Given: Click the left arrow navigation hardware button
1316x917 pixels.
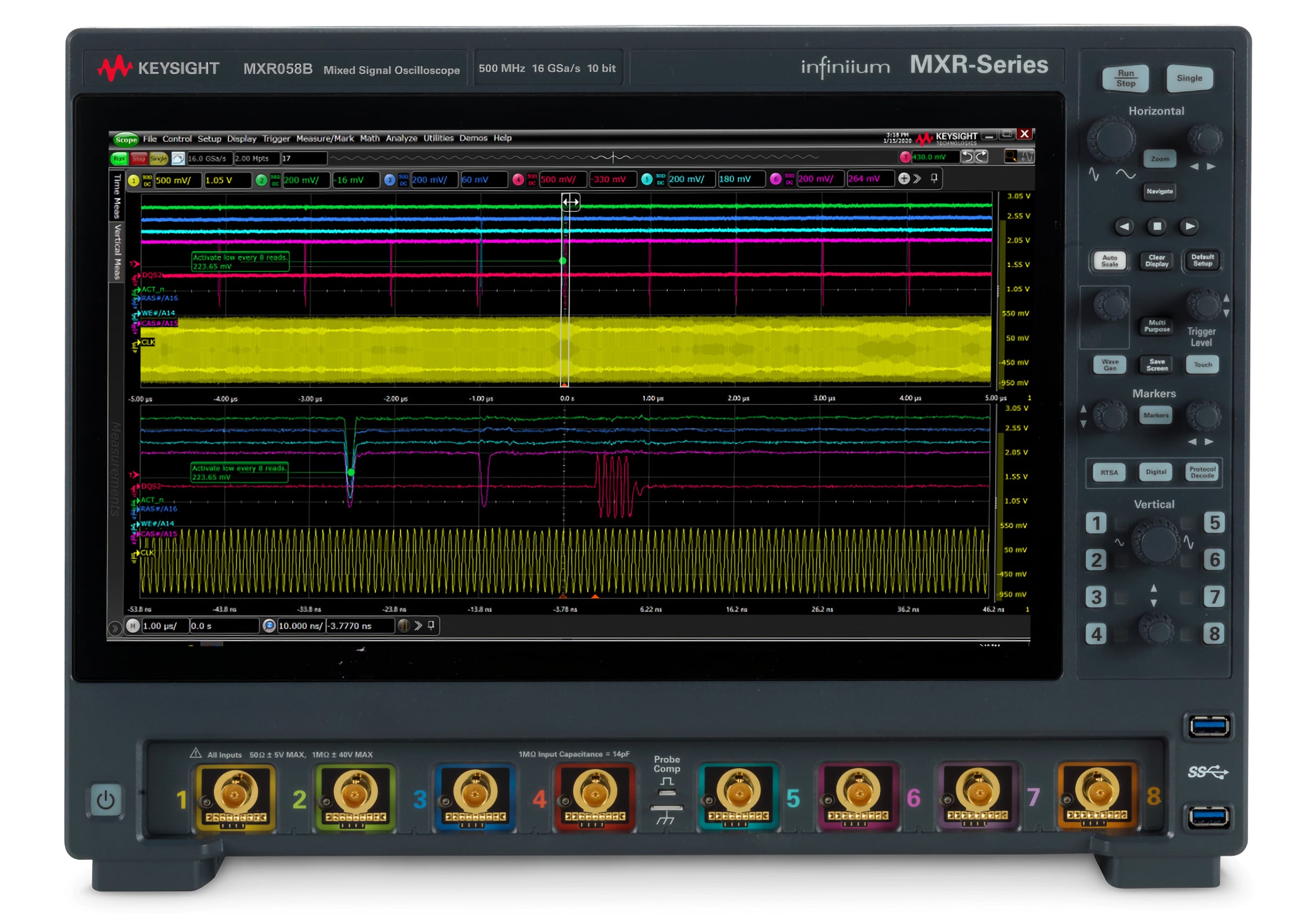Looking at the screenshot, I should click(1124, 227).
